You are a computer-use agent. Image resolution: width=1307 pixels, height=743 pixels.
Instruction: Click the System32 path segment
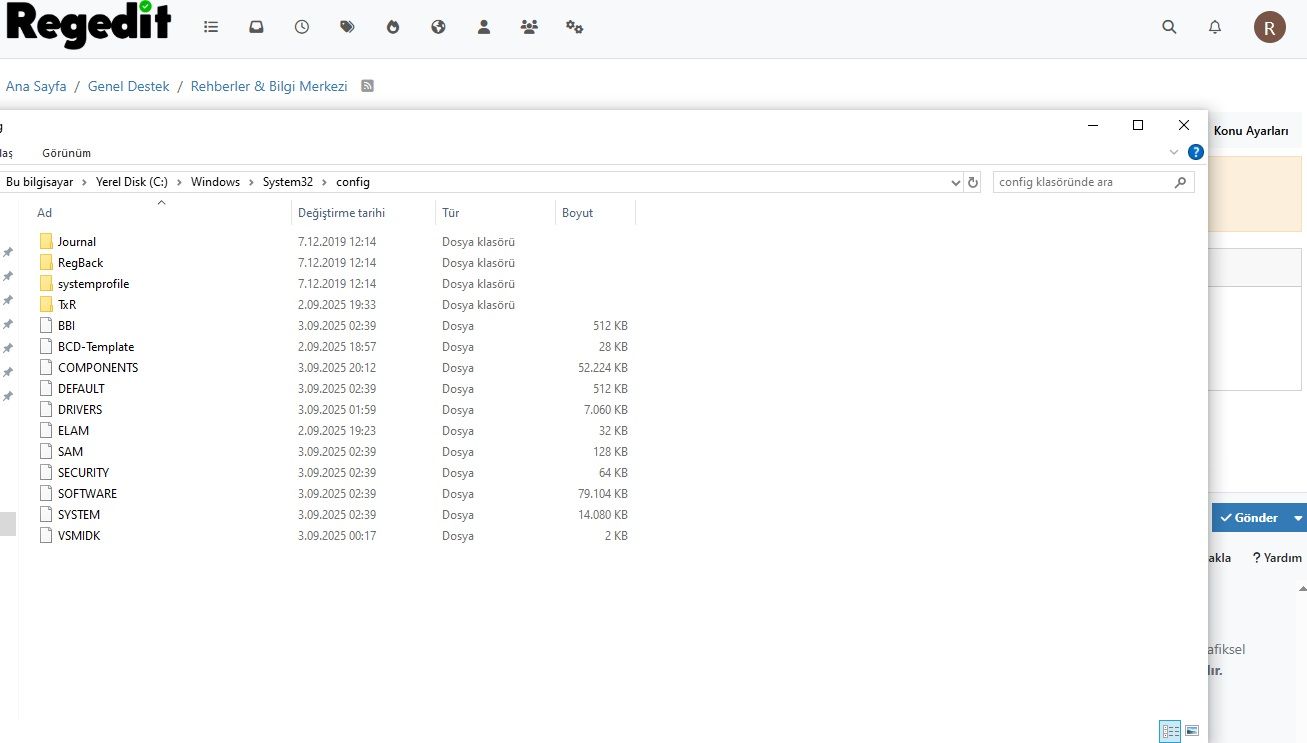point(288,182)
